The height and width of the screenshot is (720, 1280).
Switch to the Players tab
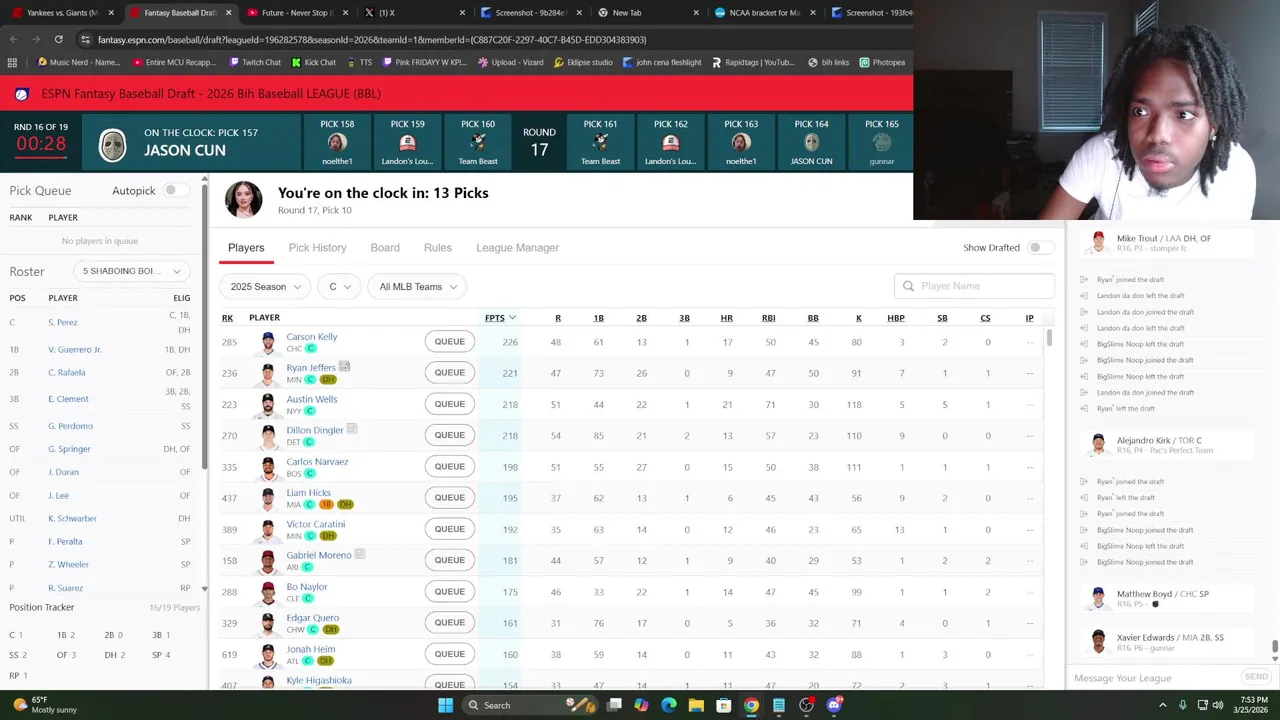pyautogui.click(x=246, y=247)
